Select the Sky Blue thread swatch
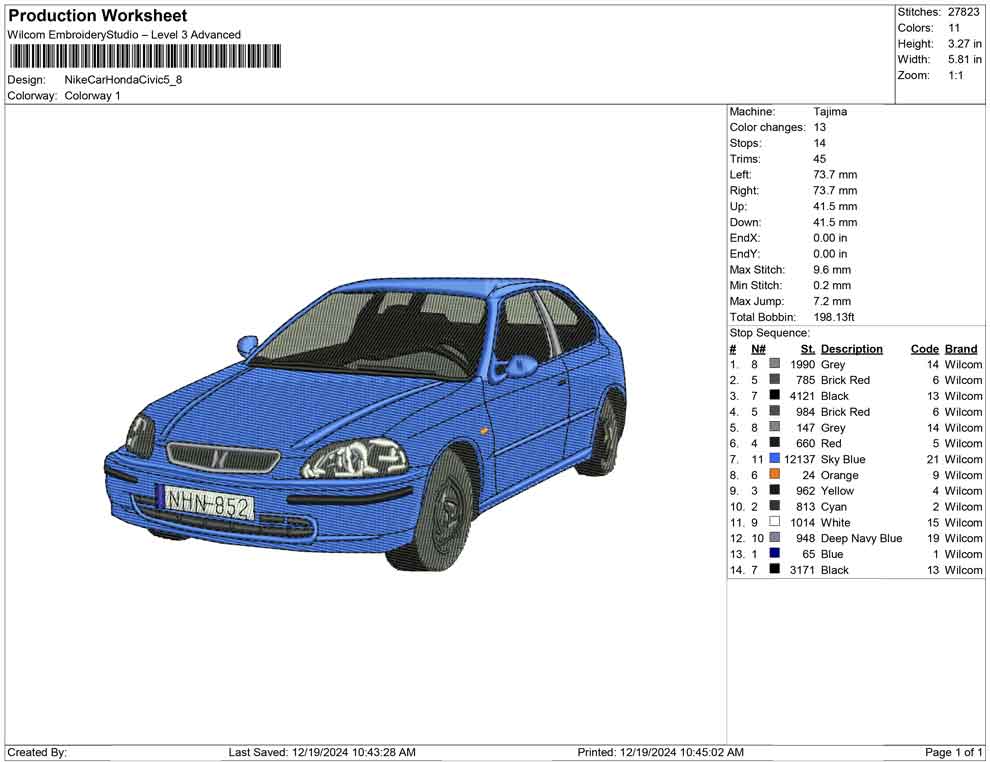Image resolution: width=990 pixels, height=762 pixels. point(773,459)
